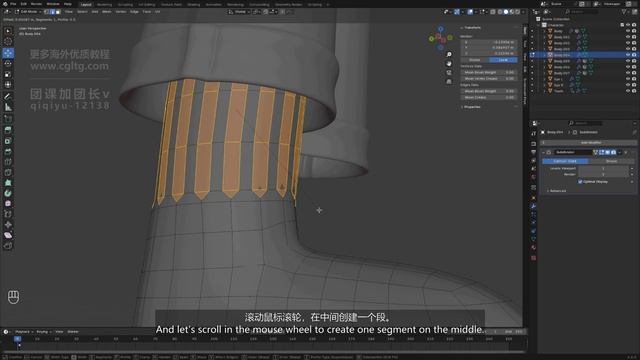Click the viewport zoom magnifier icon
This screenshot has width=640, height=360.
449,55
